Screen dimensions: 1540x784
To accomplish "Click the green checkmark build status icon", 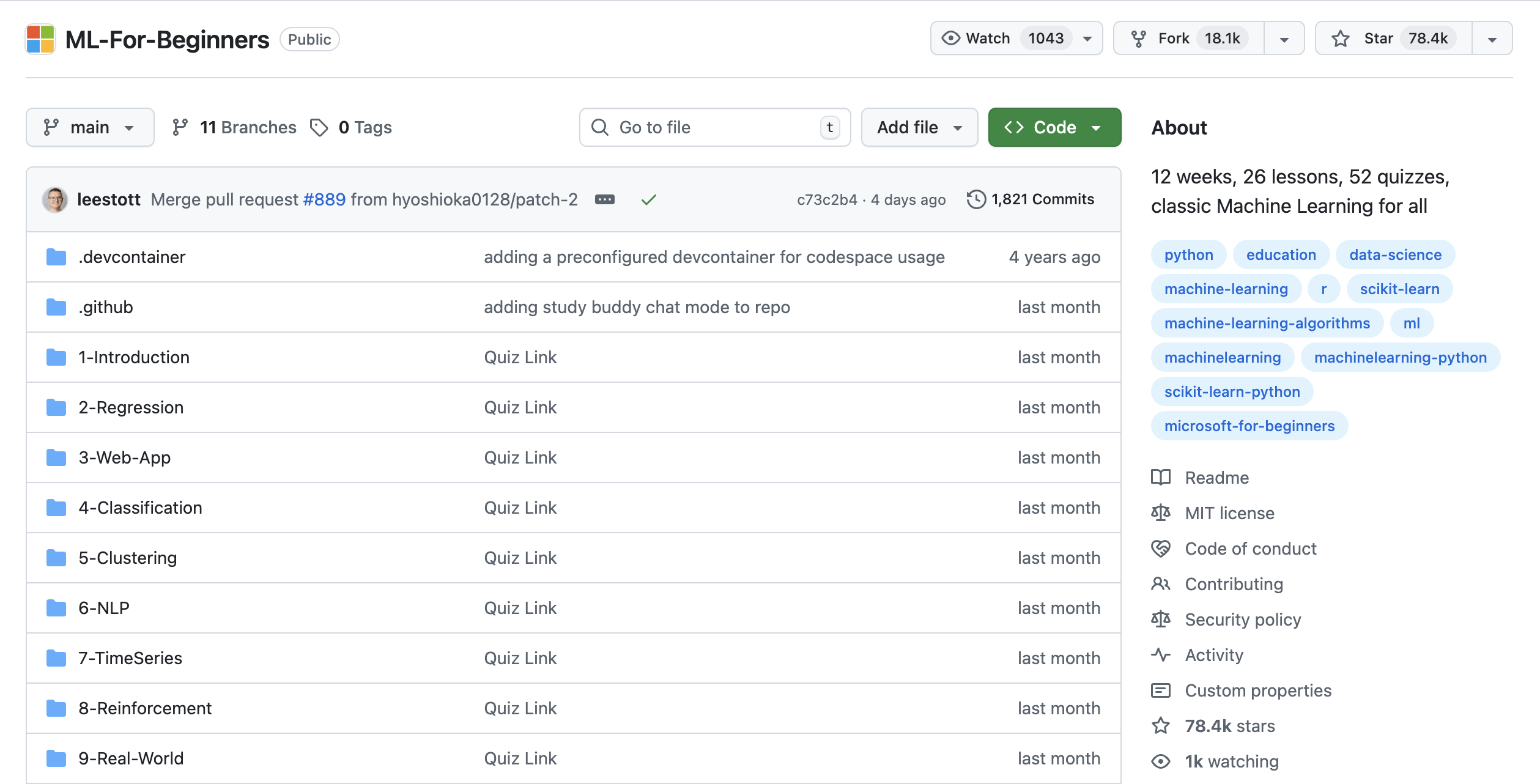I will pos(648,199).
